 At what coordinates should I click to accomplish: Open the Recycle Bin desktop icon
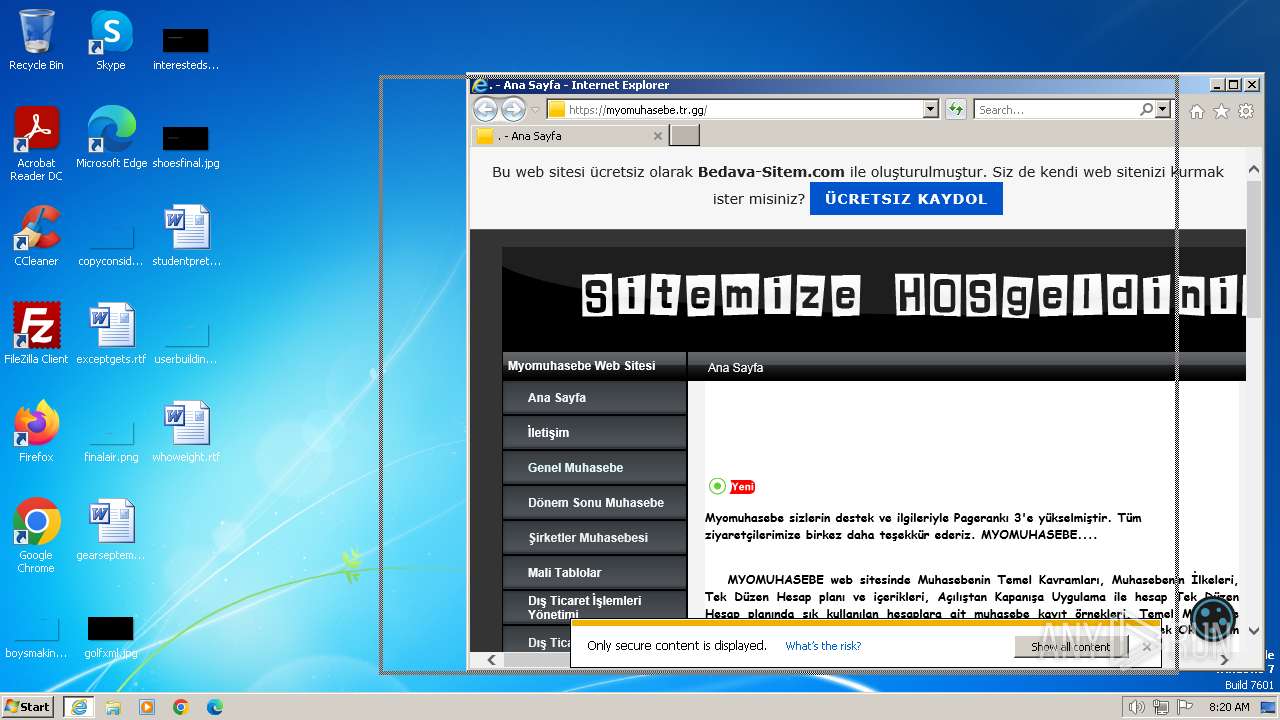pos(36,40)
